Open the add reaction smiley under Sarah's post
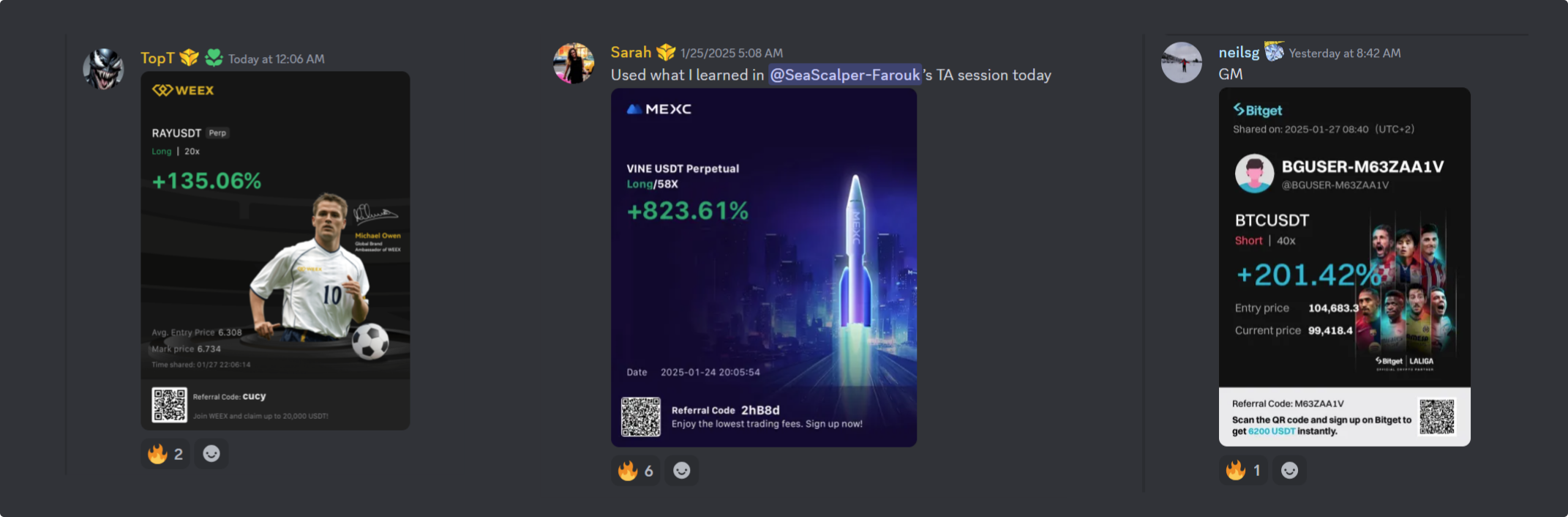Image resolution: width=1568 pixels, height=517 pixels. pos(682,471)
